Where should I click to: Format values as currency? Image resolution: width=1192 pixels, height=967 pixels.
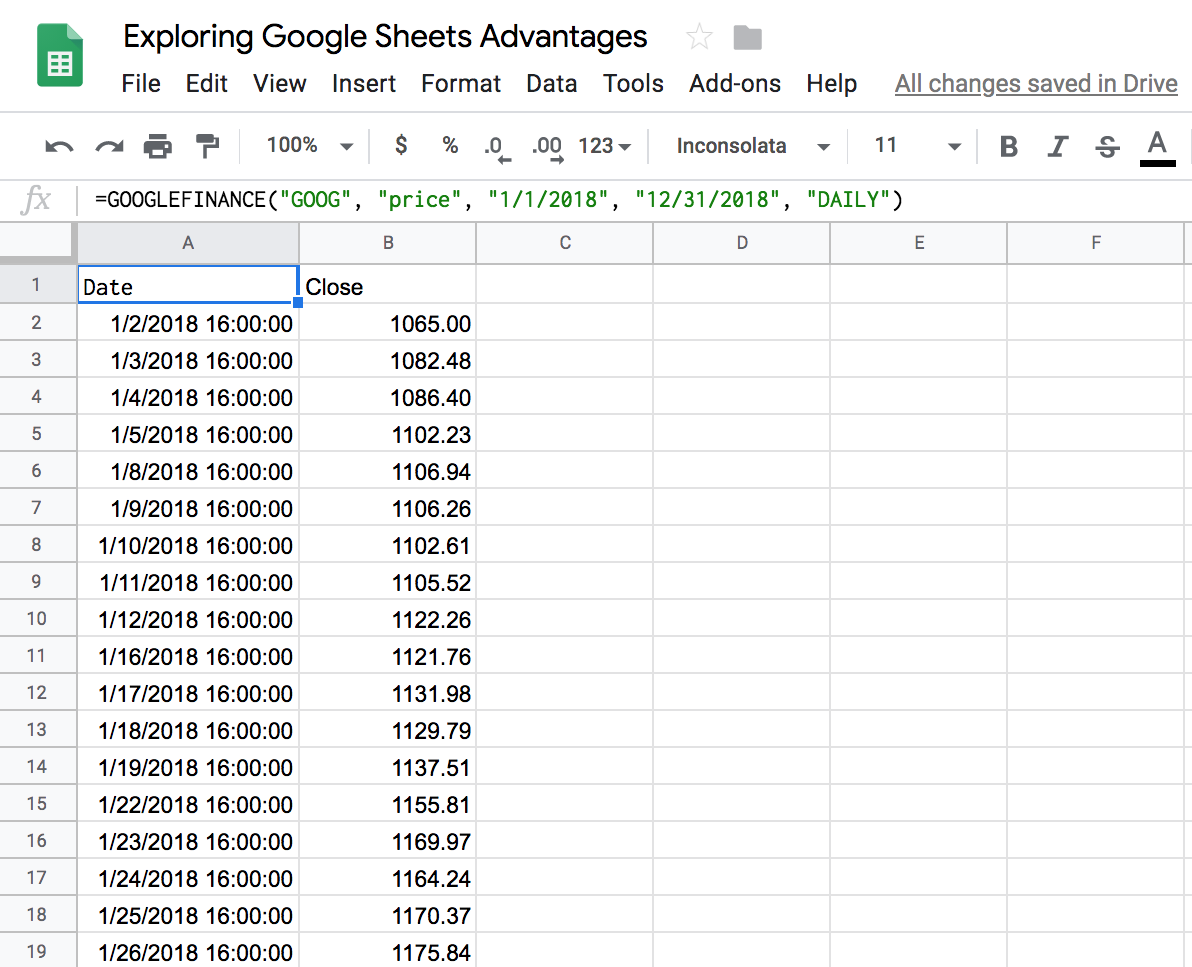coord(400,145)
